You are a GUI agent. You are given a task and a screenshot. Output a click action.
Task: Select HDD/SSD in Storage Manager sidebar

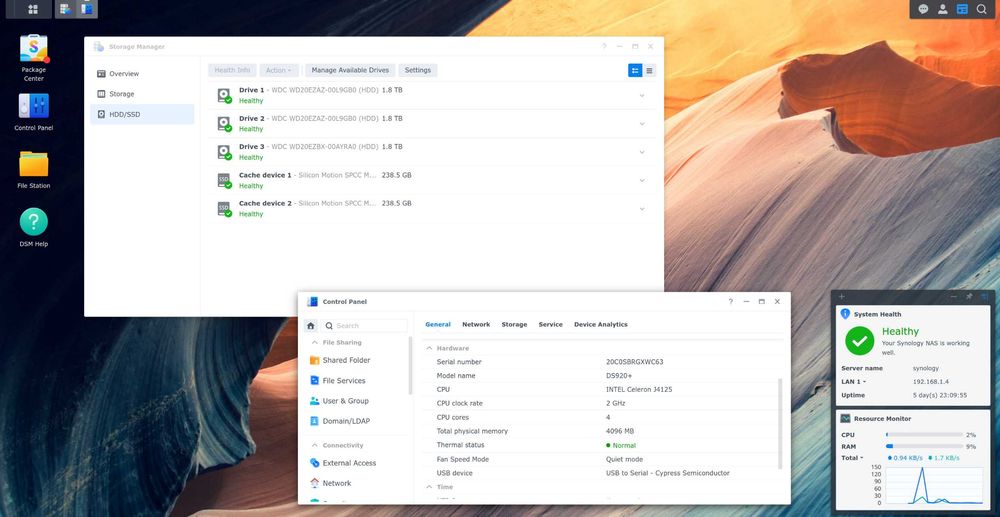[x=142, y=114]
